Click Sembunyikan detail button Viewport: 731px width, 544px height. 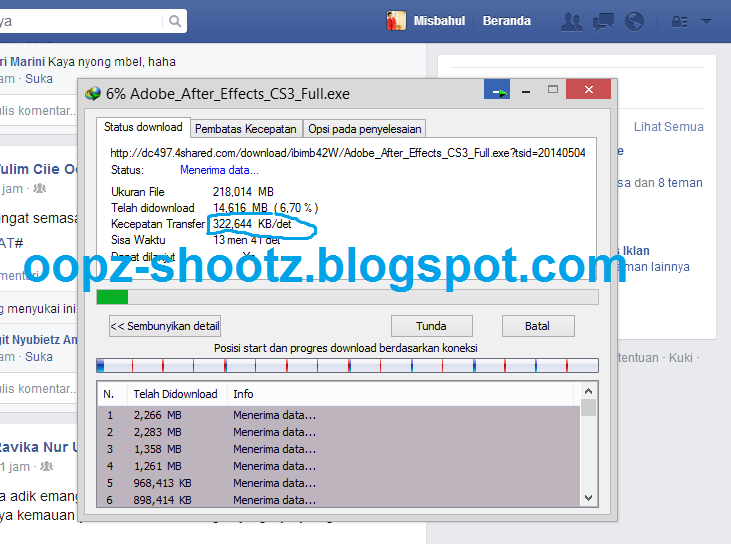click(x=165, y=326)
